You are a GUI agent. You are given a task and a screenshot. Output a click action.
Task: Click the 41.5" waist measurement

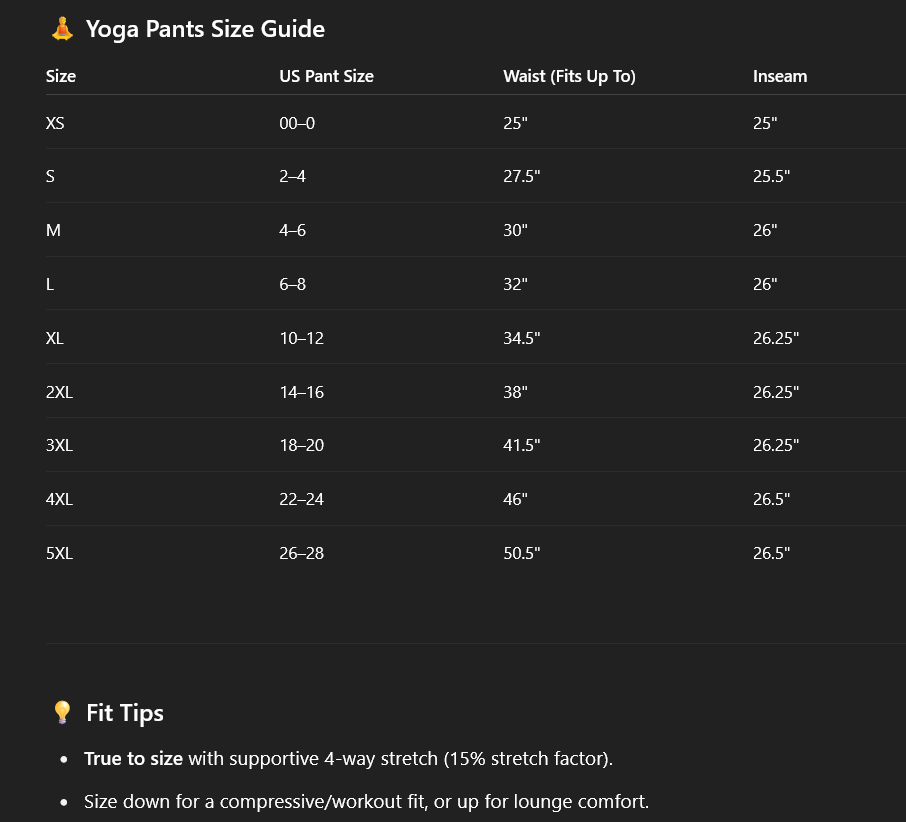(521, 446)
